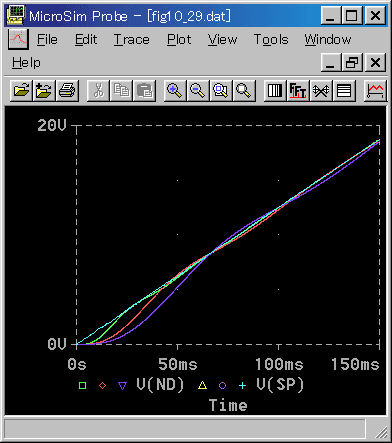Expand the Tools menu

(x=271, y=40)
